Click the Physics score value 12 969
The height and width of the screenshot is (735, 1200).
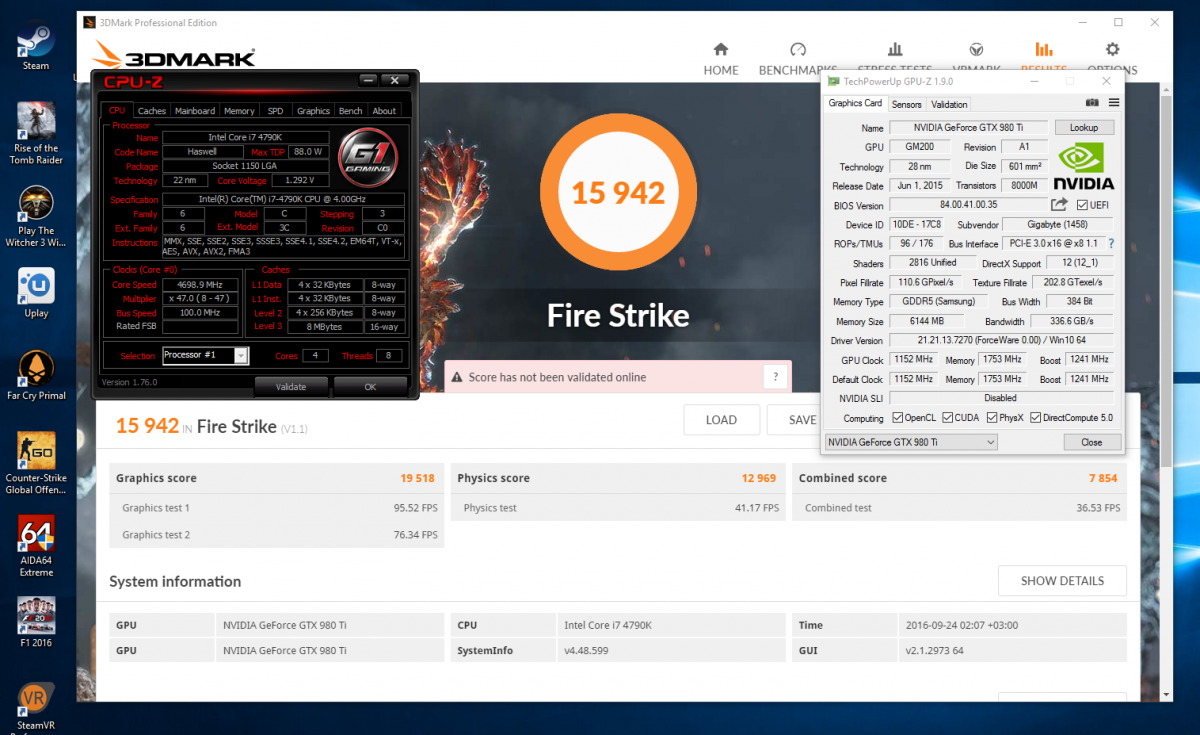pyautogui.click(x=758, y=478)
